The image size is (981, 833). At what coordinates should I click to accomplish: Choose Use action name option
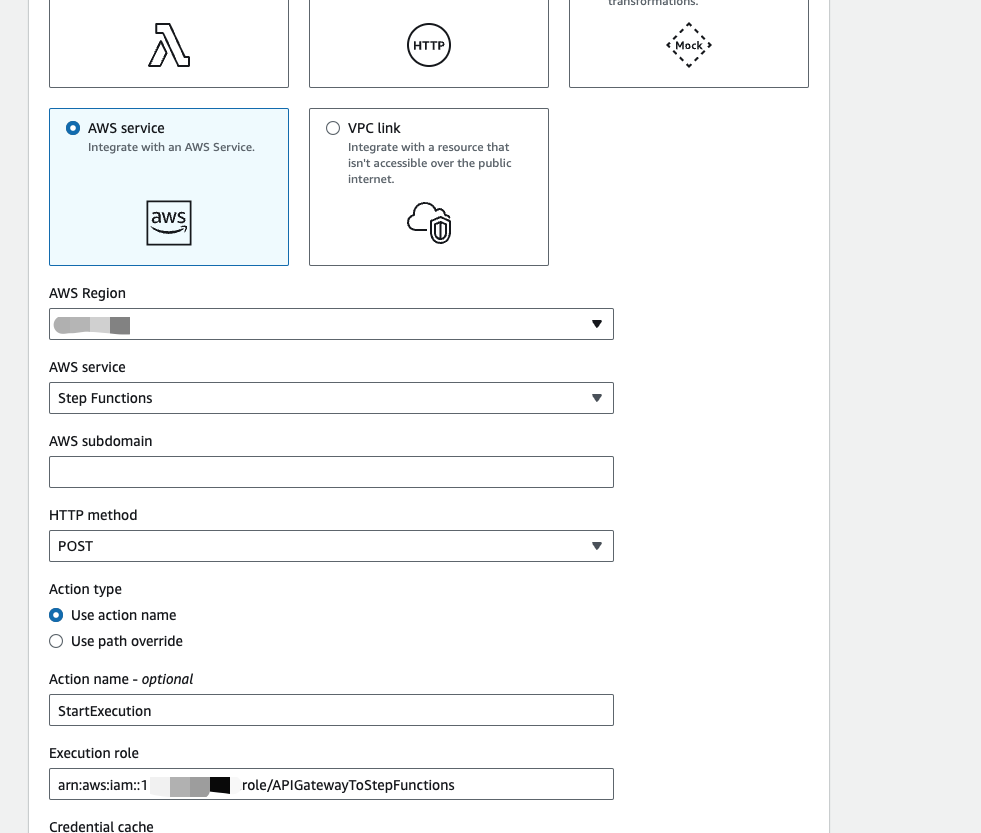[x=56, y=615]
